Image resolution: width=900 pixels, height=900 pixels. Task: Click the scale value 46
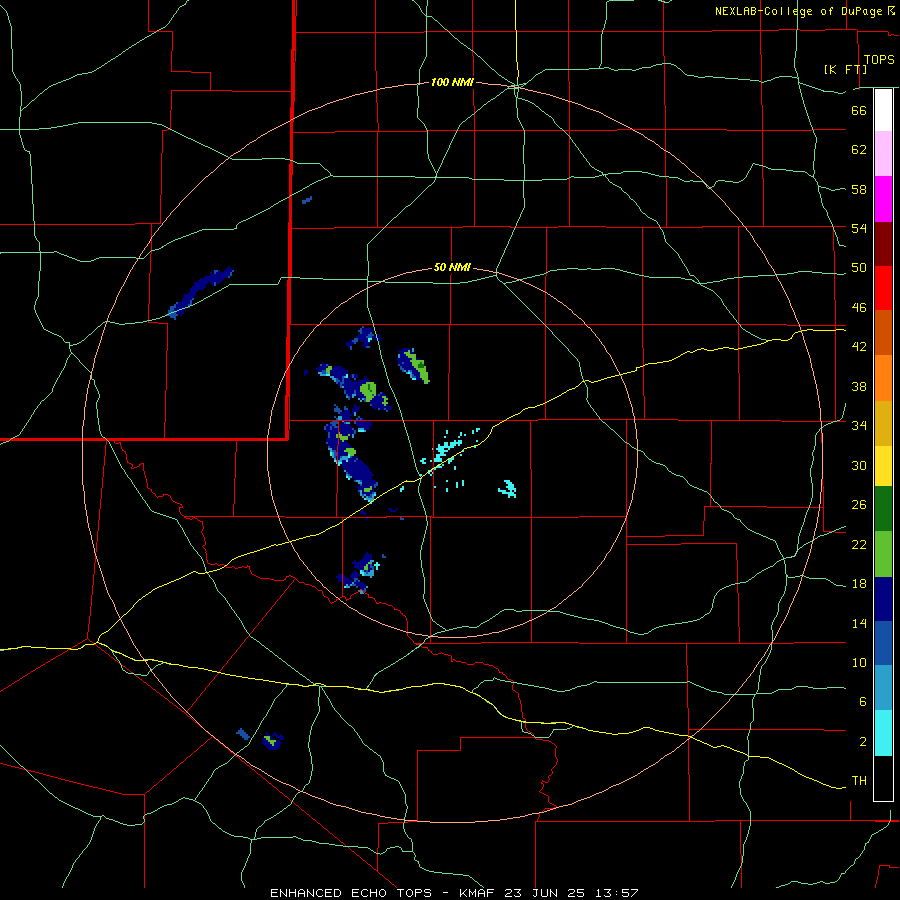[859, 308]
